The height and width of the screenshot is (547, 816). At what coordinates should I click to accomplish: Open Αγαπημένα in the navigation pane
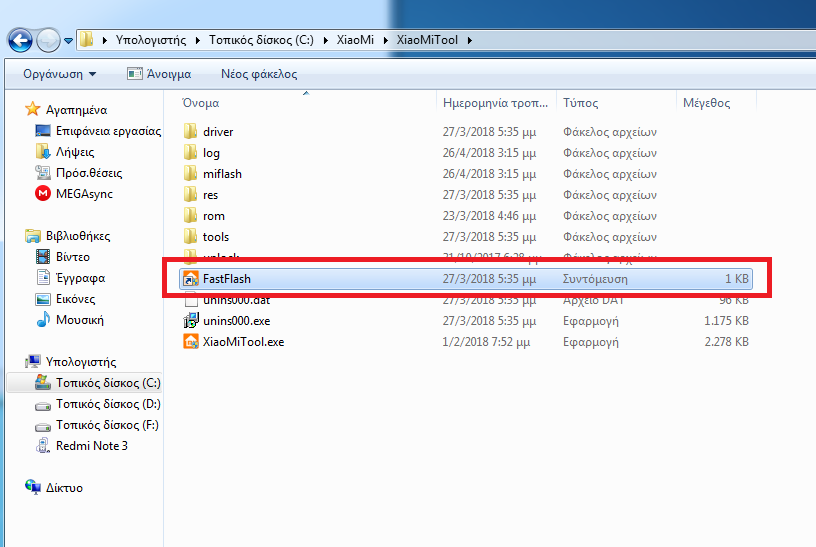(76, 110)
